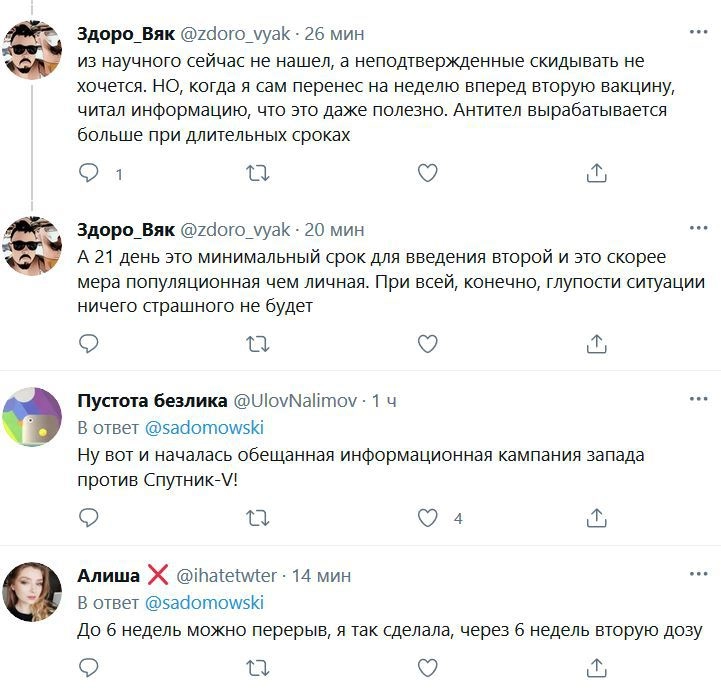The image size is (721, 693).
Task: Like Пустота безлика tweet with 4 likes
Action: click(427, 518)
